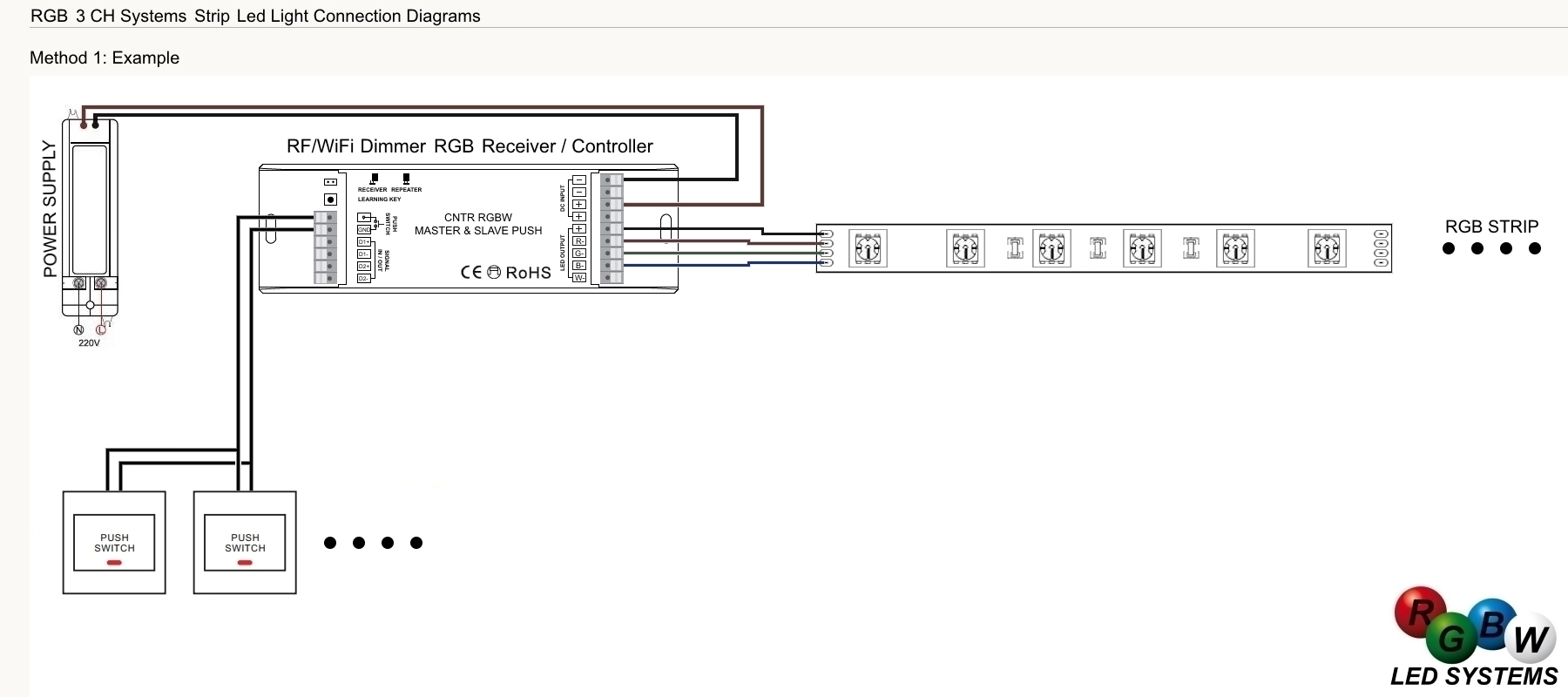Click the D1+ signal terminal label
Image resolution: width=1568 pixels, height=697 pixels.
point(364,242)
